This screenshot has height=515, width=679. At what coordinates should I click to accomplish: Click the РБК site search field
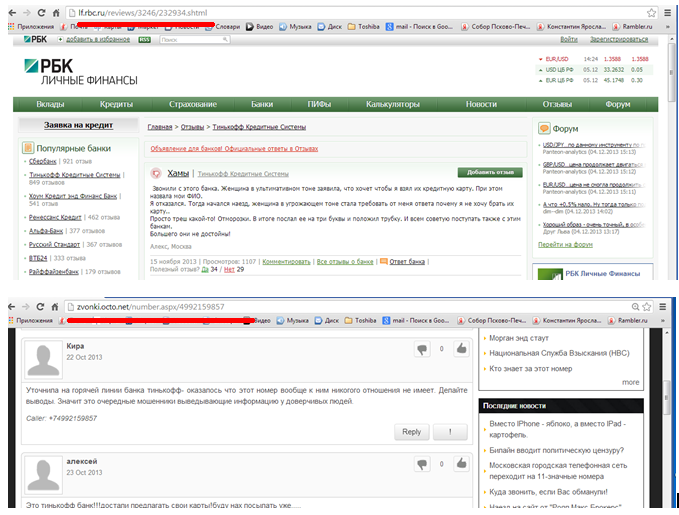pyautogui.click(x=195, y=39)
